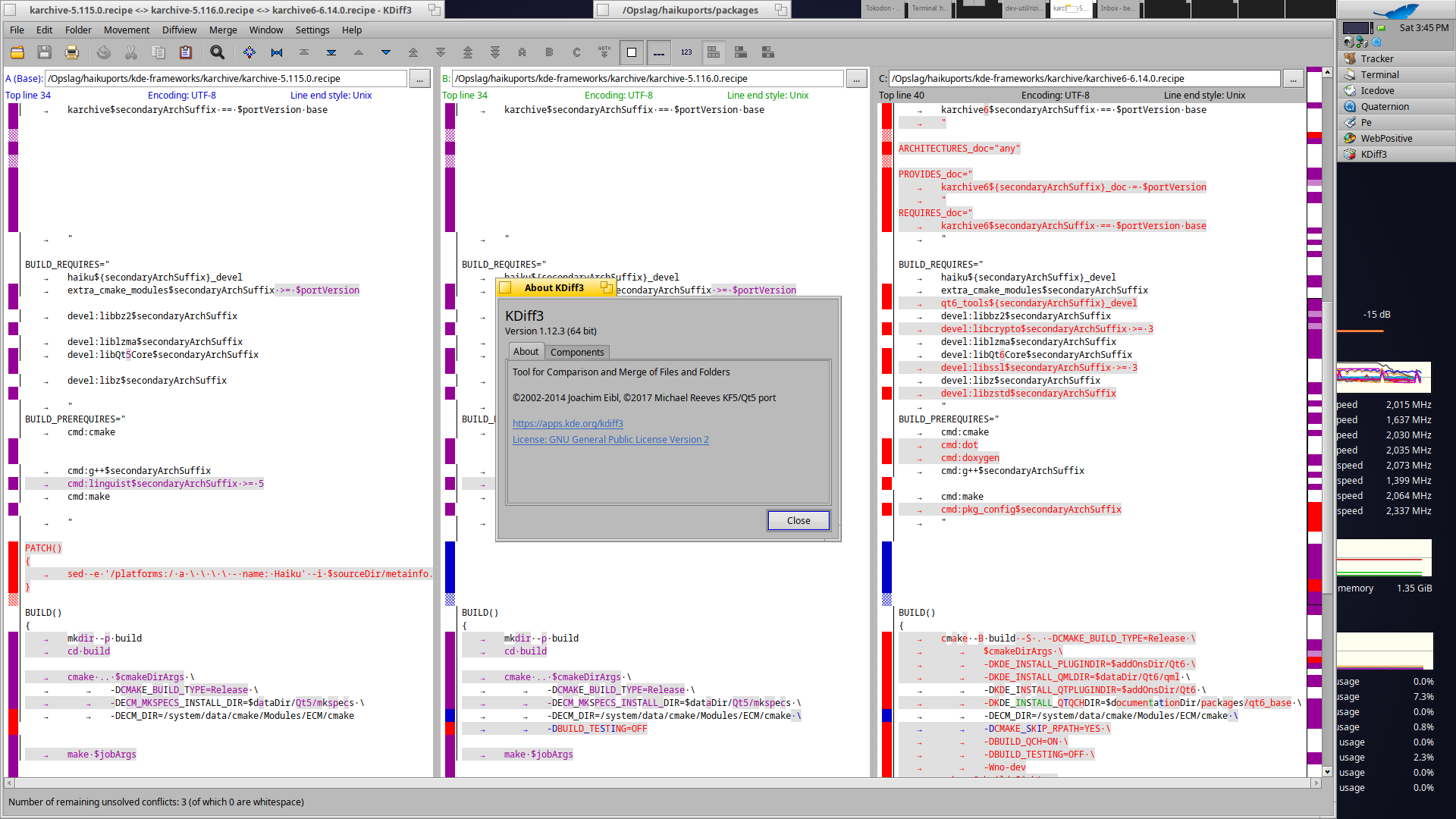Image resolution: width=1456 pixels, height=819 pixels.
Task: Open the Find magnifier tool
Action: [218, 52]
